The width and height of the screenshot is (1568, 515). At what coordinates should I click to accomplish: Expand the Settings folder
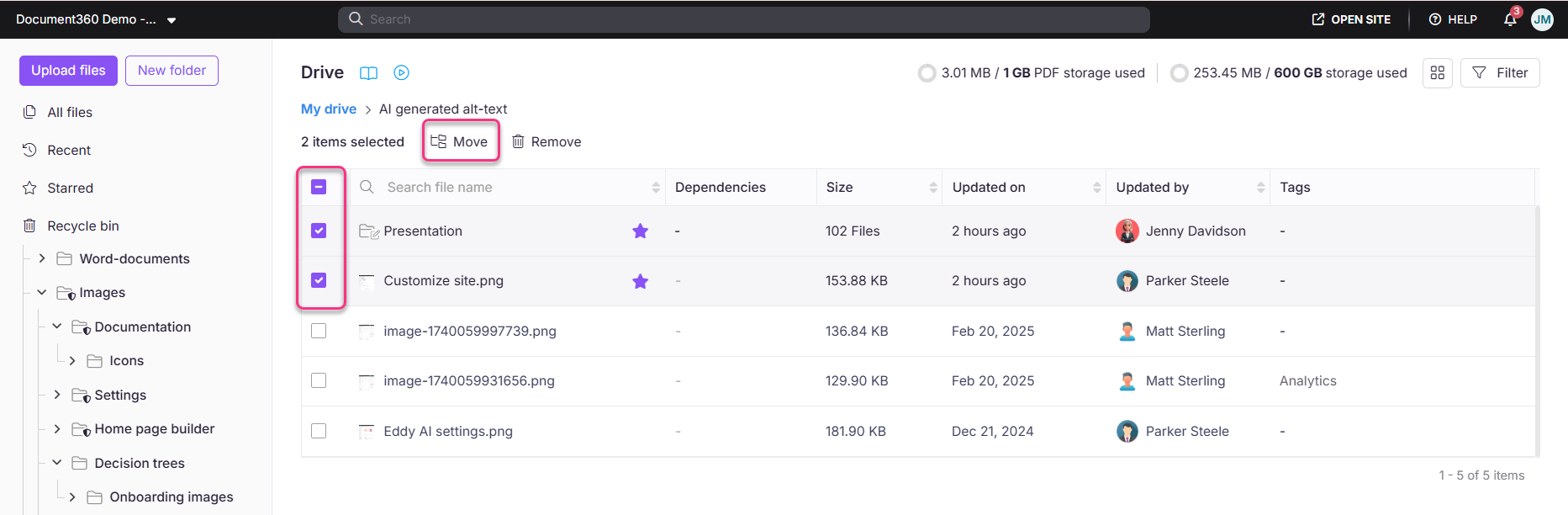point(57,394)
